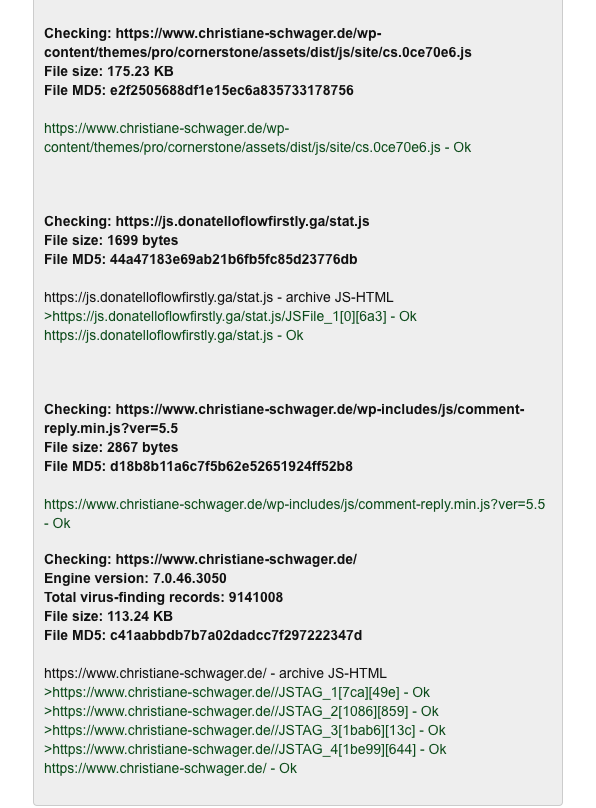Click Checking js.donatelloflowfirstly.ga/stat.js heading
596x808 pixels.
click(207, 221)
